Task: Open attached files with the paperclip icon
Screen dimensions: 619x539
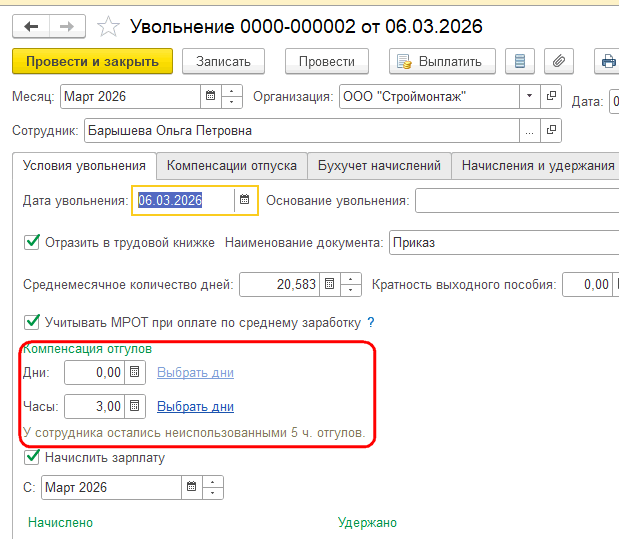Action: tap(559, 62)
